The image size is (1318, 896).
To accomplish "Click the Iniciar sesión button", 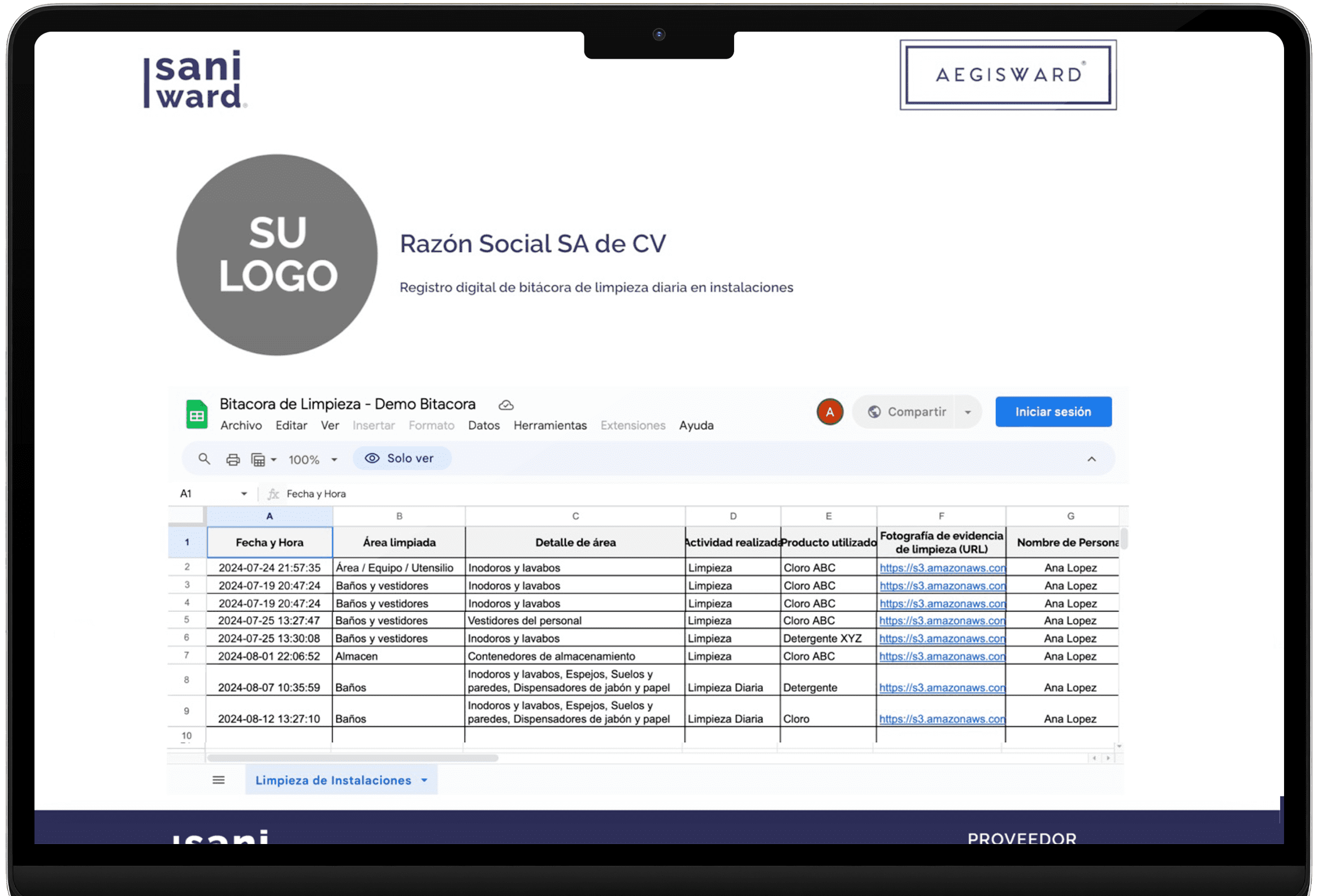I will (1053, 412).
